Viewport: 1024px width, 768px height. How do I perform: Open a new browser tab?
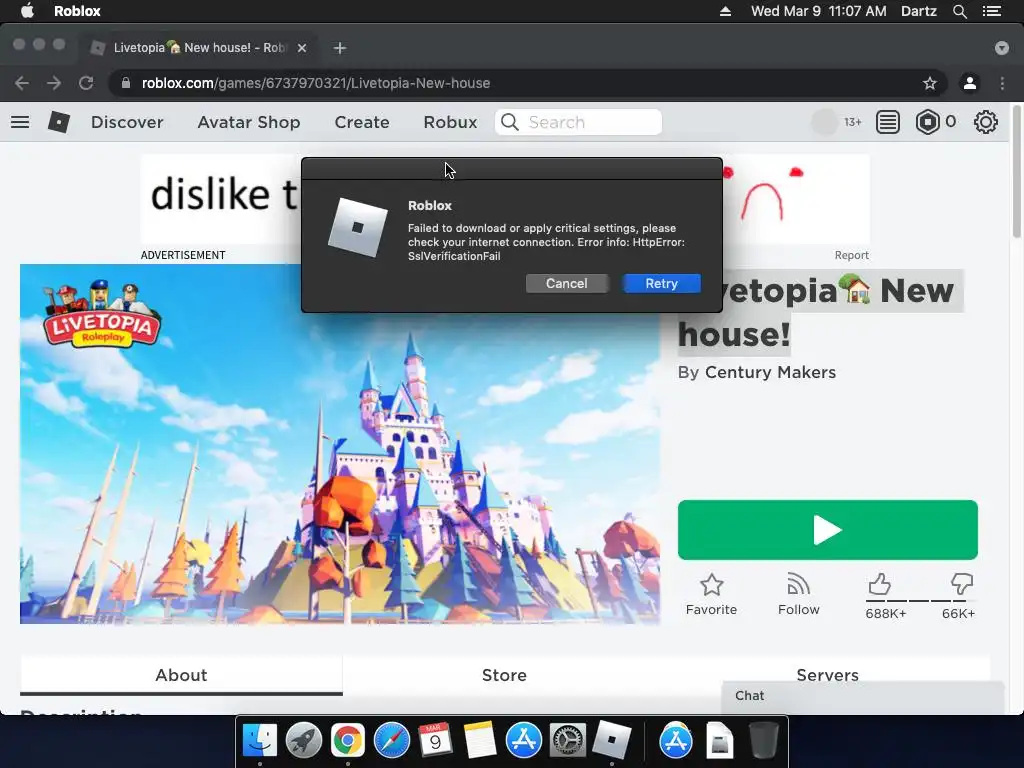tap(340, 48)
